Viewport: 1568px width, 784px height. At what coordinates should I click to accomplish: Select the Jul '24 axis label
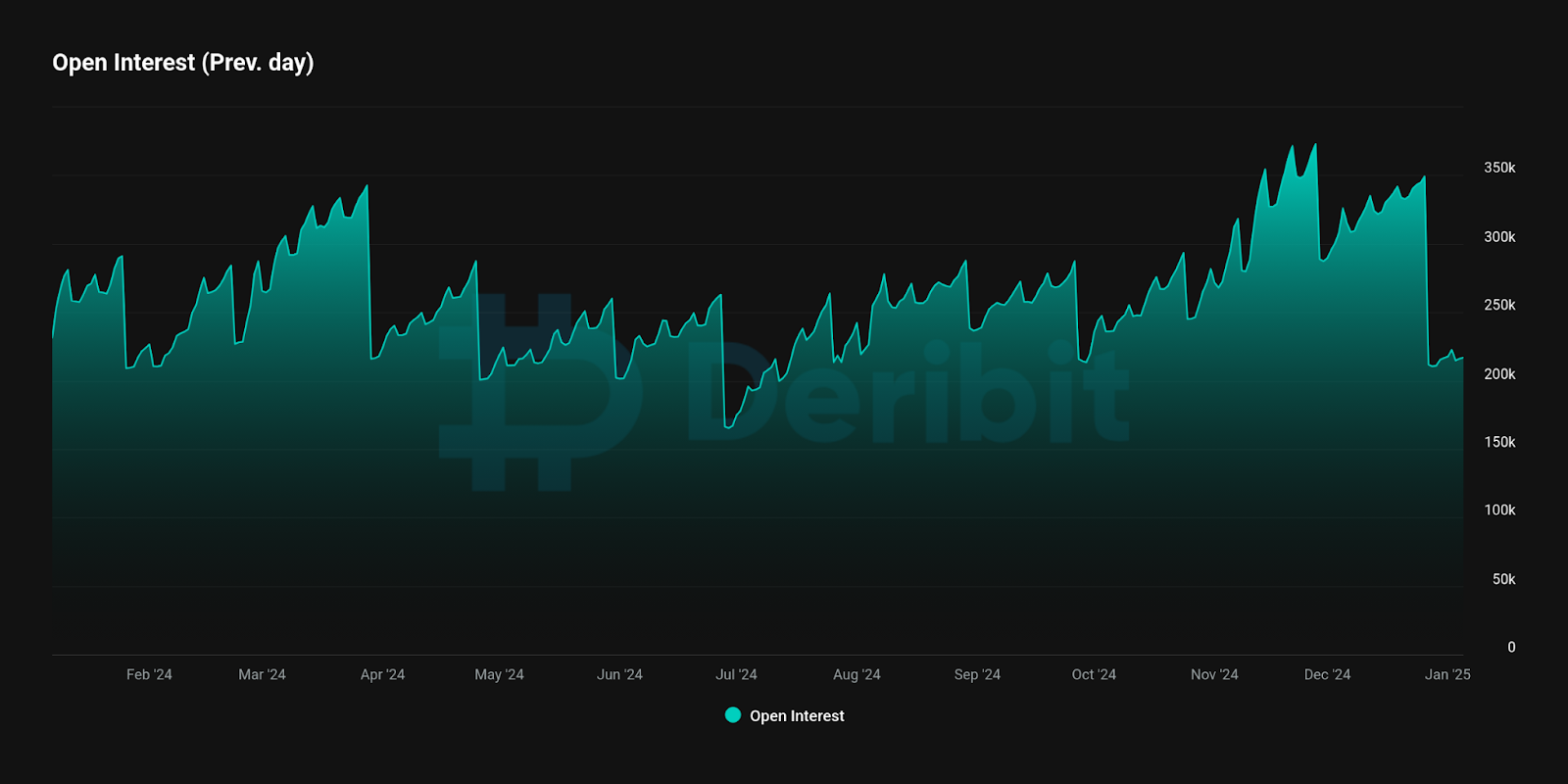pos(736,674)
